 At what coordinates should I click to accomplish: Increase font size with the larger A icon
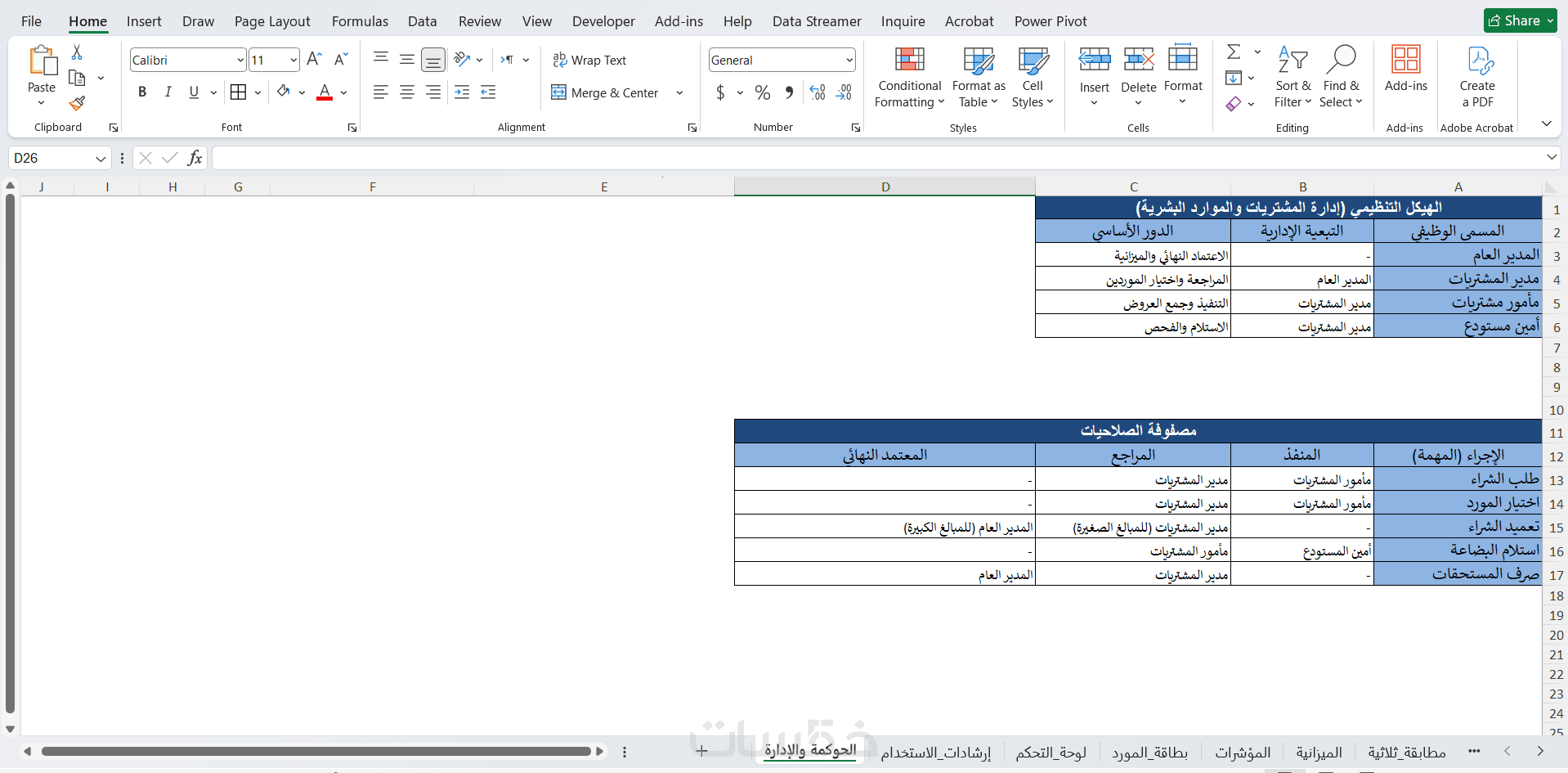point(314,59)
